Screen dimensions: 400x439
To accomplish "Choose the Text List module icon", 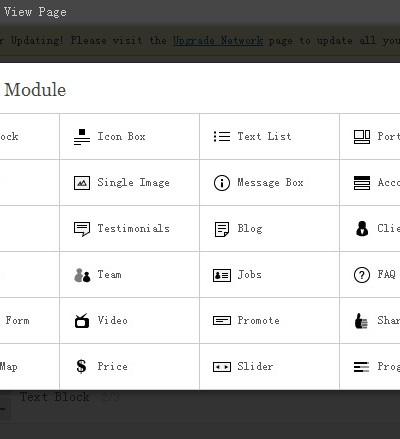I will click(222, 136).
